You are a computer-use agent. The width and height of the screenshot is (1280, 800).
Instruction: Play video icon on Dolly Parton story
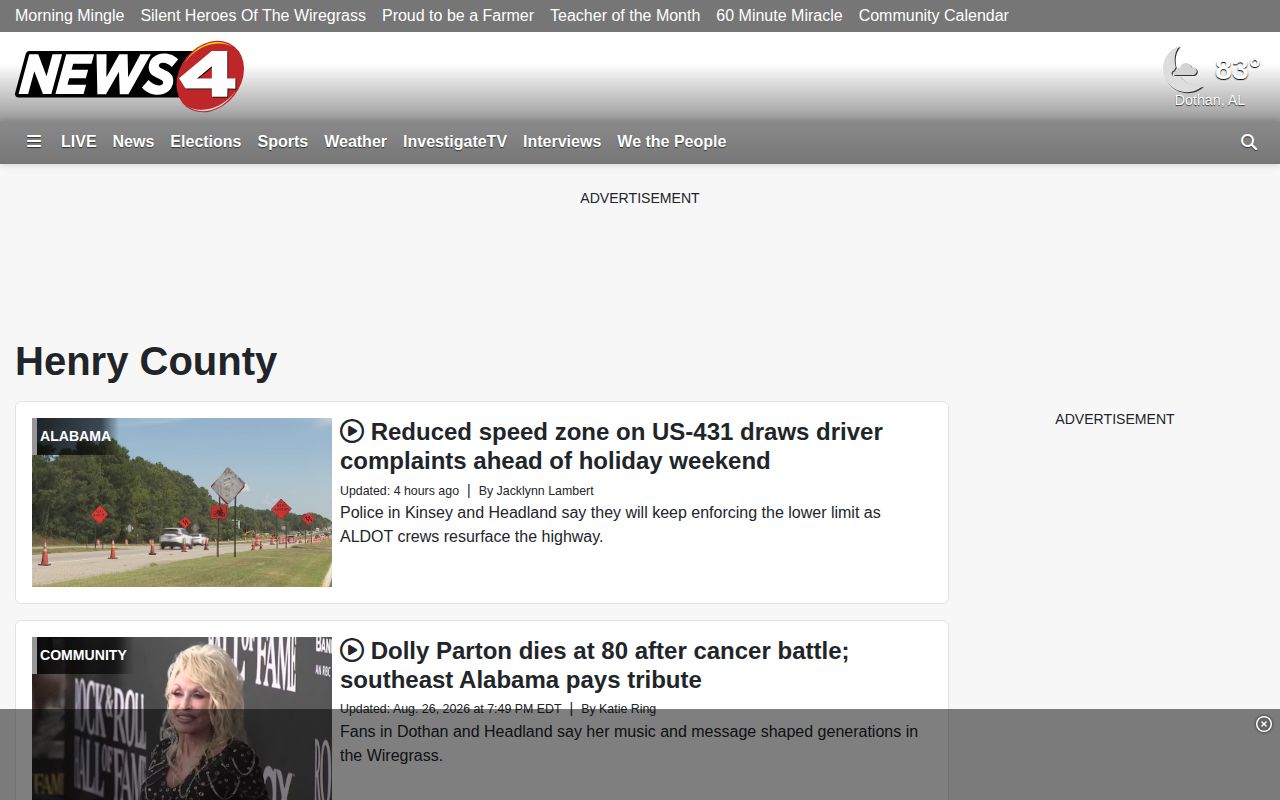(352, 650)
